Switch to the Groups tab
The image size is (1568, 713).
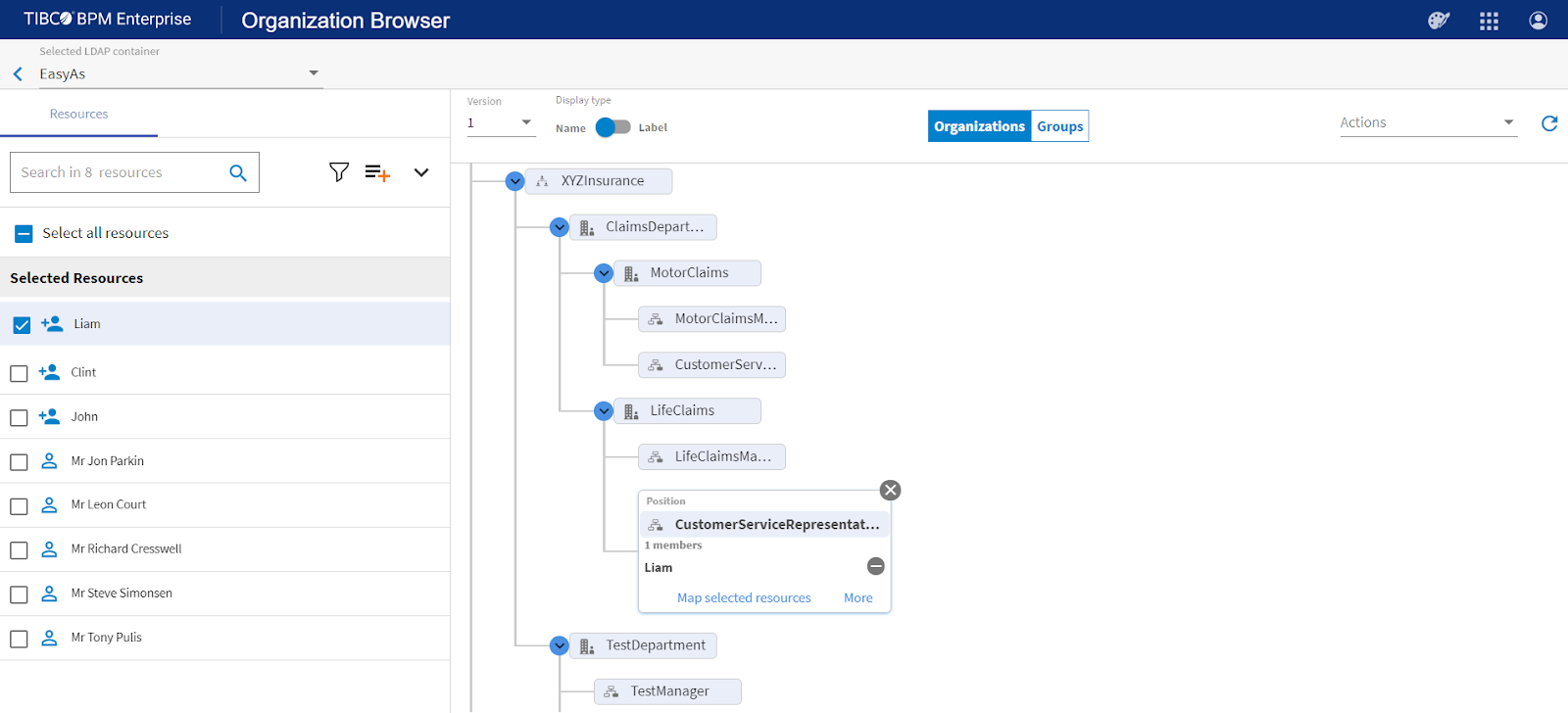coord(1059,126)
